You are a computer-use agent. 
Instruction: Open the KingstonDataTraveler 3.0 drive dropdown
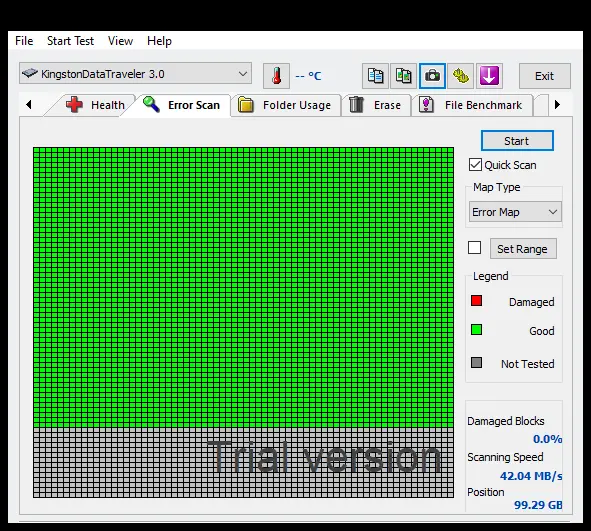pyautogui.click(x=135, y=73)
